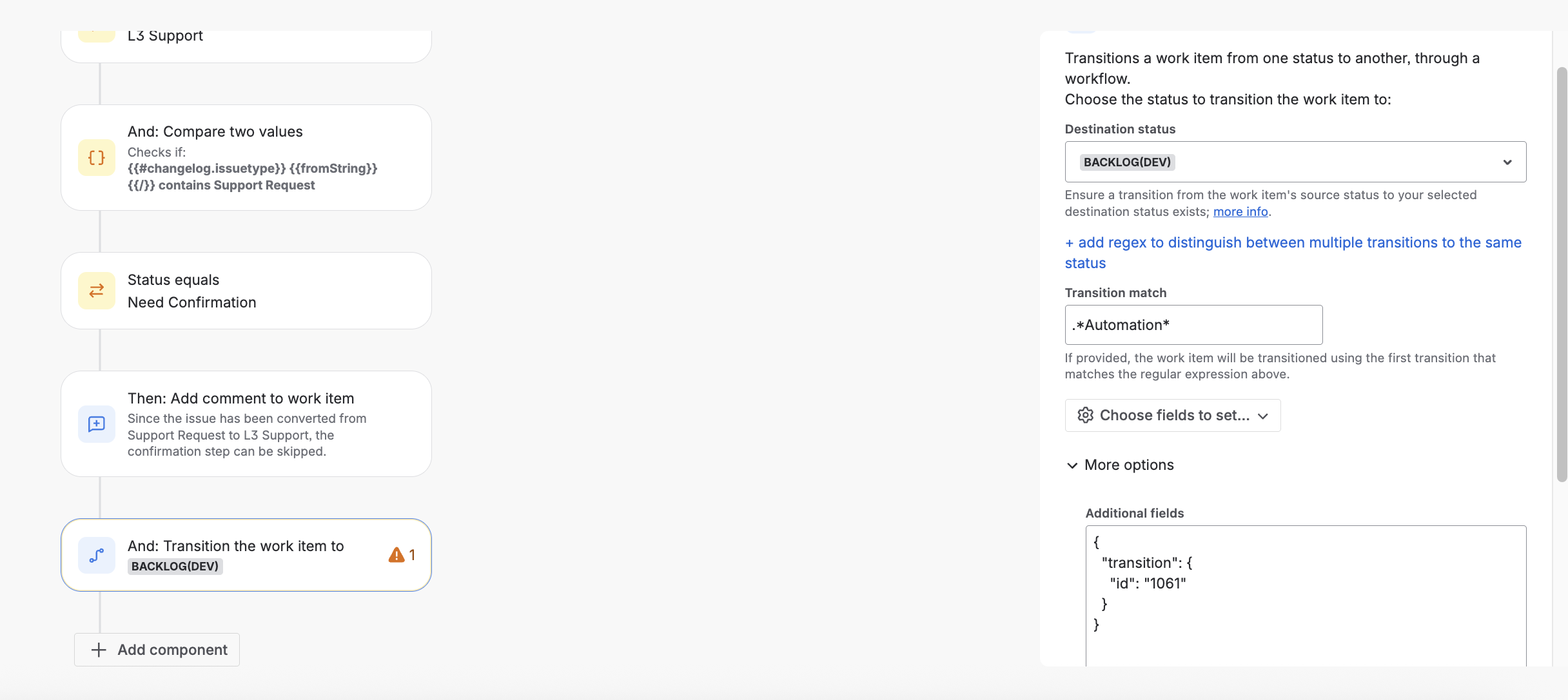Collapse the More options section

(x=1119, y=465)
